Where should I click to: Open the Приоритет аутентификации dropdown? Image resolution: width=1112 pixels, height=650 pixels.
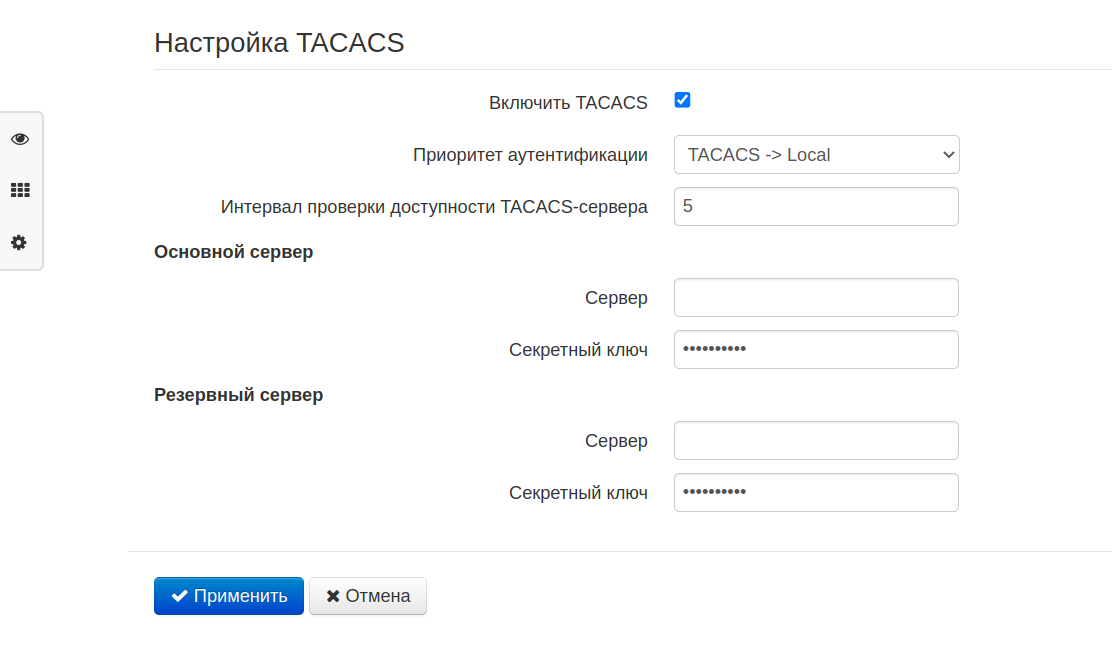[816, 155]
